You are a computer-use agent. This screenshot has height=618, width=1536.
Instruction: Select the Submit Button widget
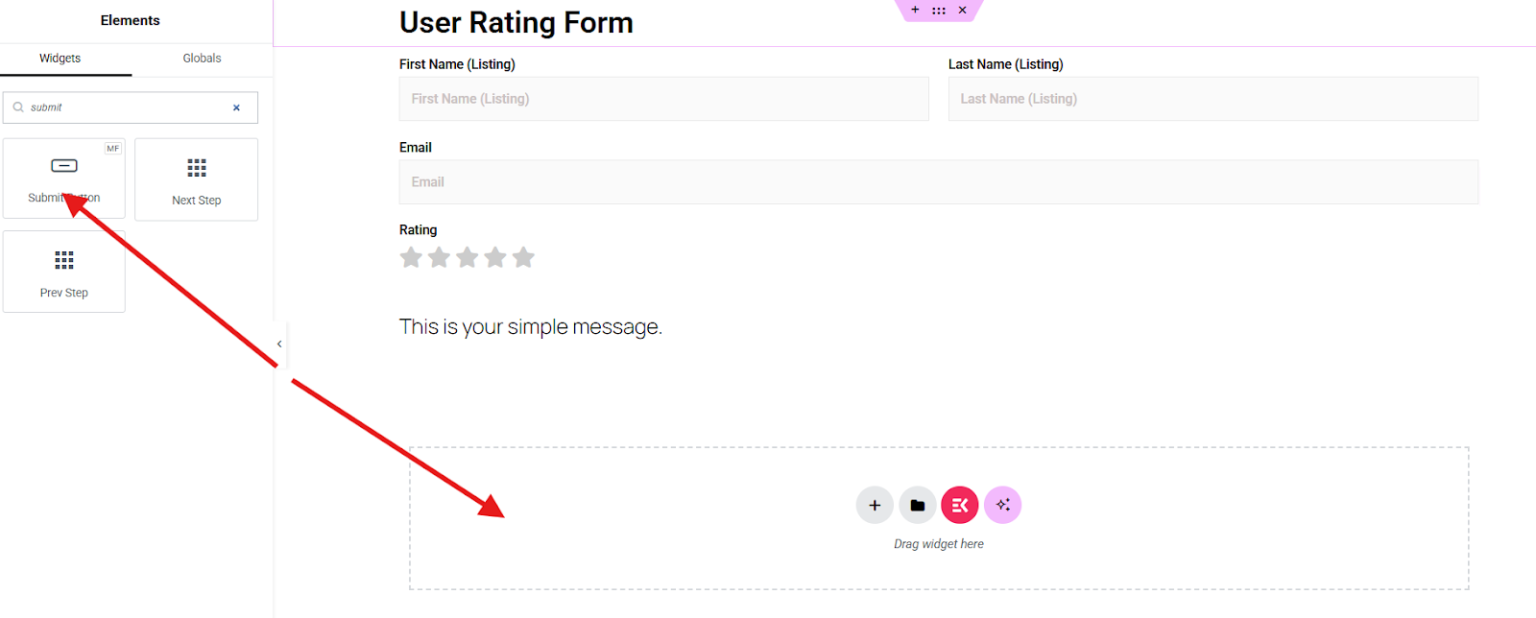coord(64,178)
